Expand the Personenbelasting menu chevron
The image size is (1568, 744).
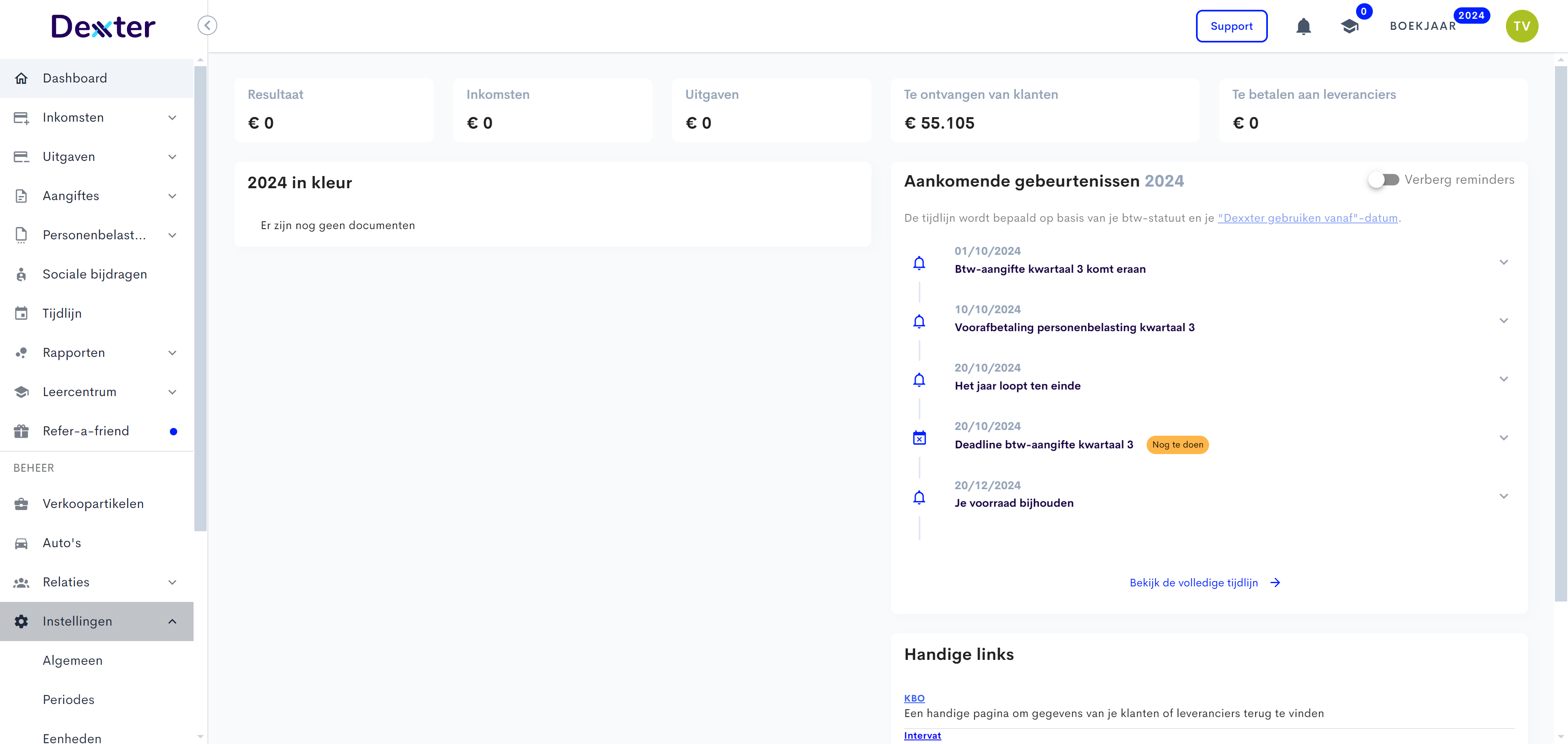(x=172, y=235)
